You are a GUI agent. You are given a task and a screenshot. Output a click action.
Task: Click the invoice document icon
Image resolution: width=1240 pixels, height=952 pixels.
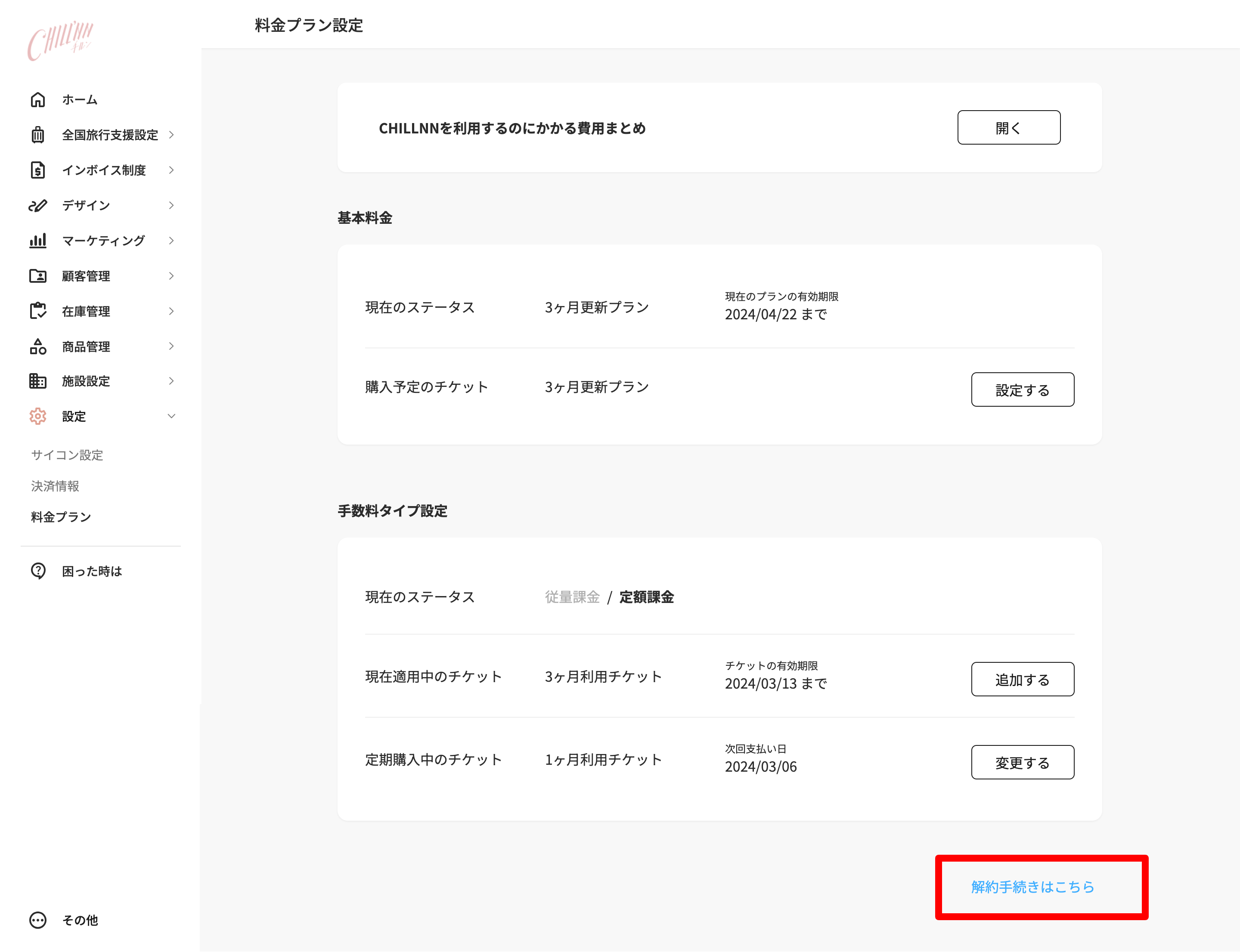tap(38, 170)
